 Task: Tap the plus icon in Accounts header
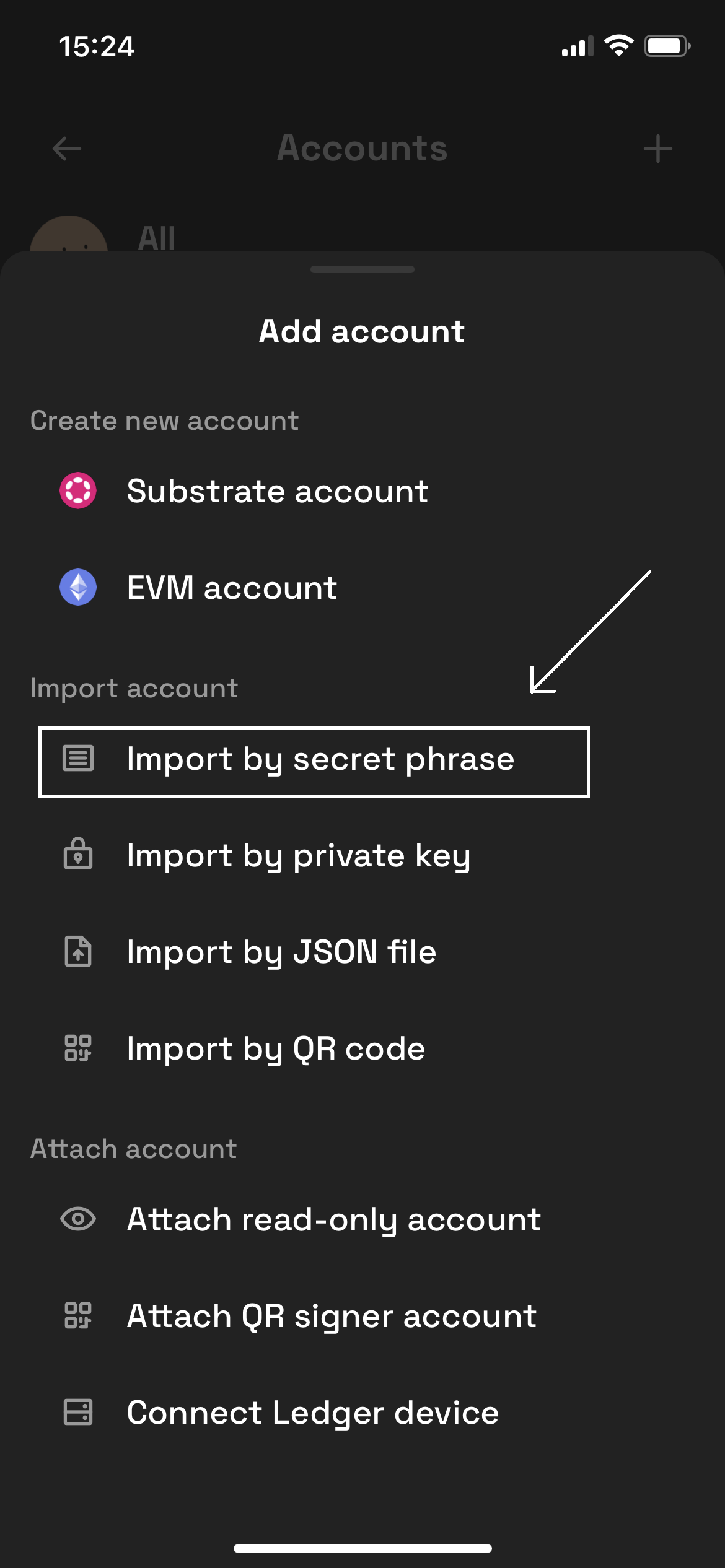click(658, 149)
